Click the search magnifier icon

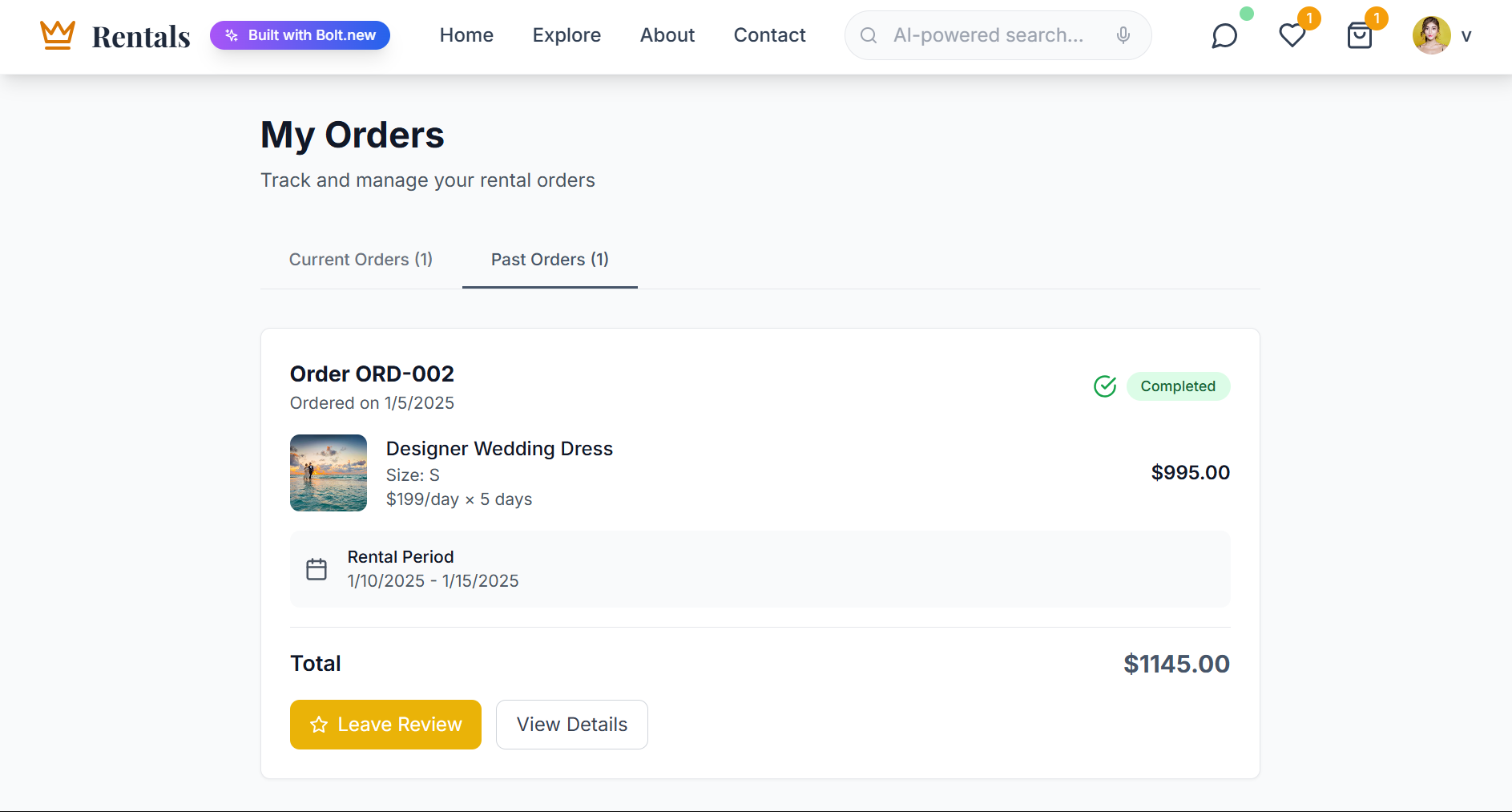click(869, 35)
